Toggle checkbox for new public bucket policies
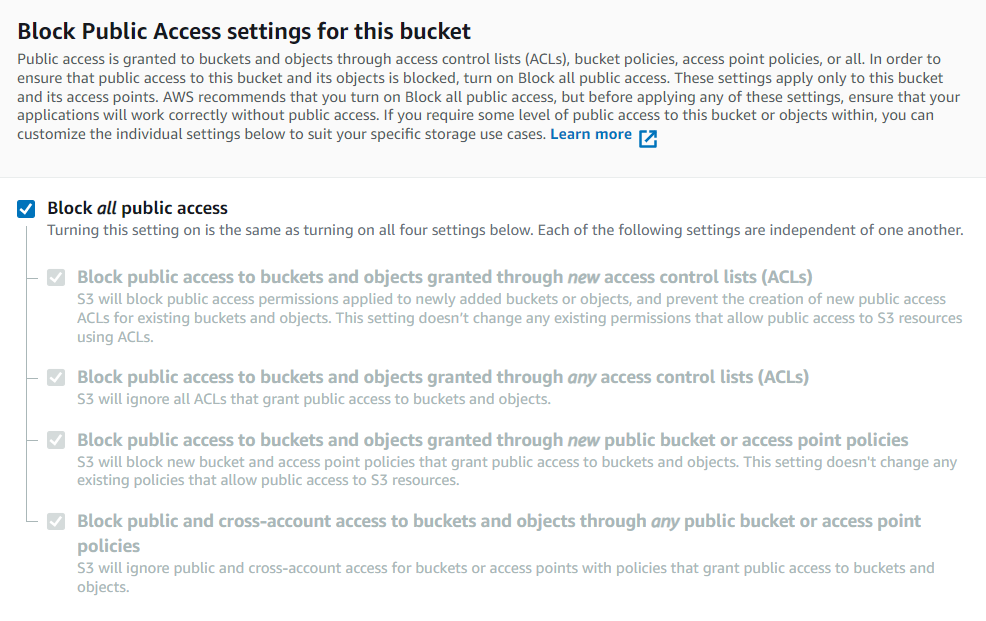This screenshot has height=621, width=986. pos(56,440)
